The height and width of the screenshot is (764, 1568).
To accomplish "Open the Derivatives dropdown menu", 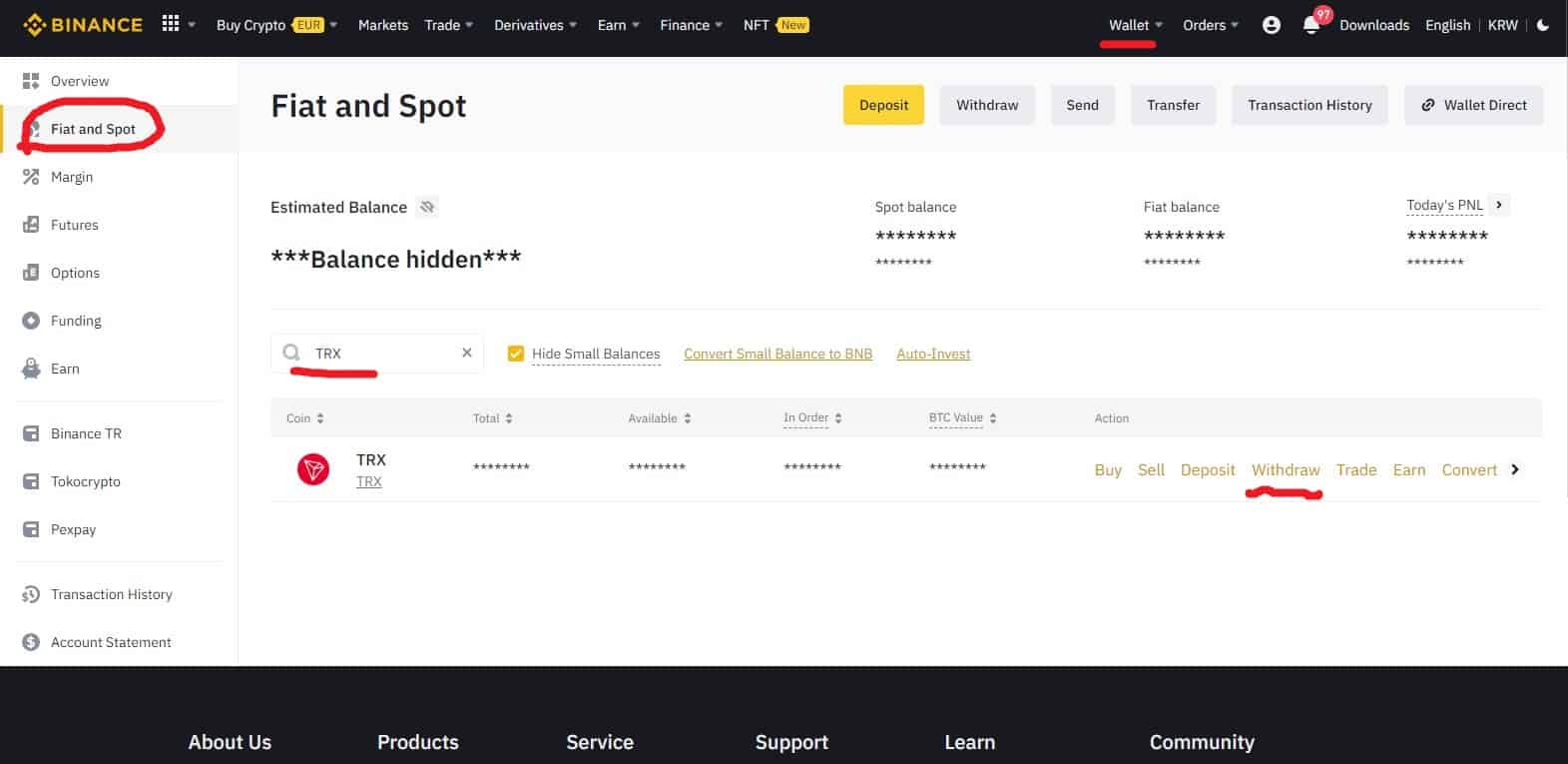I will (536, 25).
